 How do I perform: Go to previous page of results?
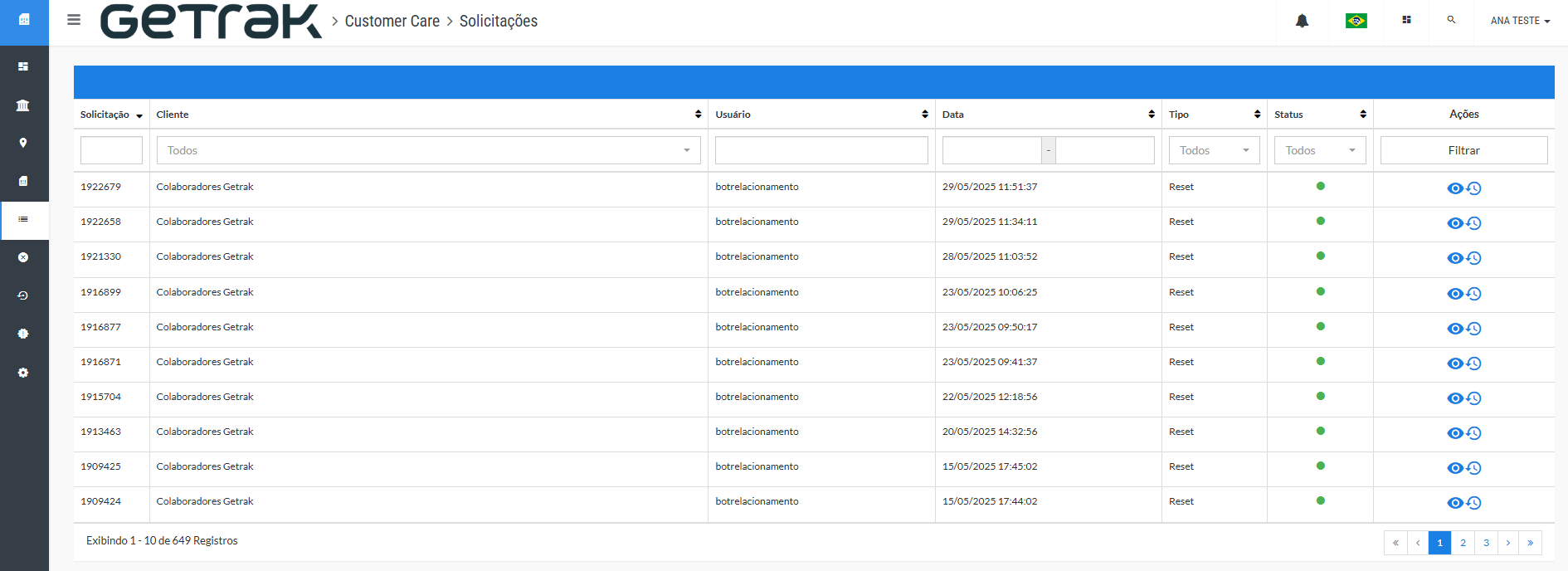pos(1418,543)
